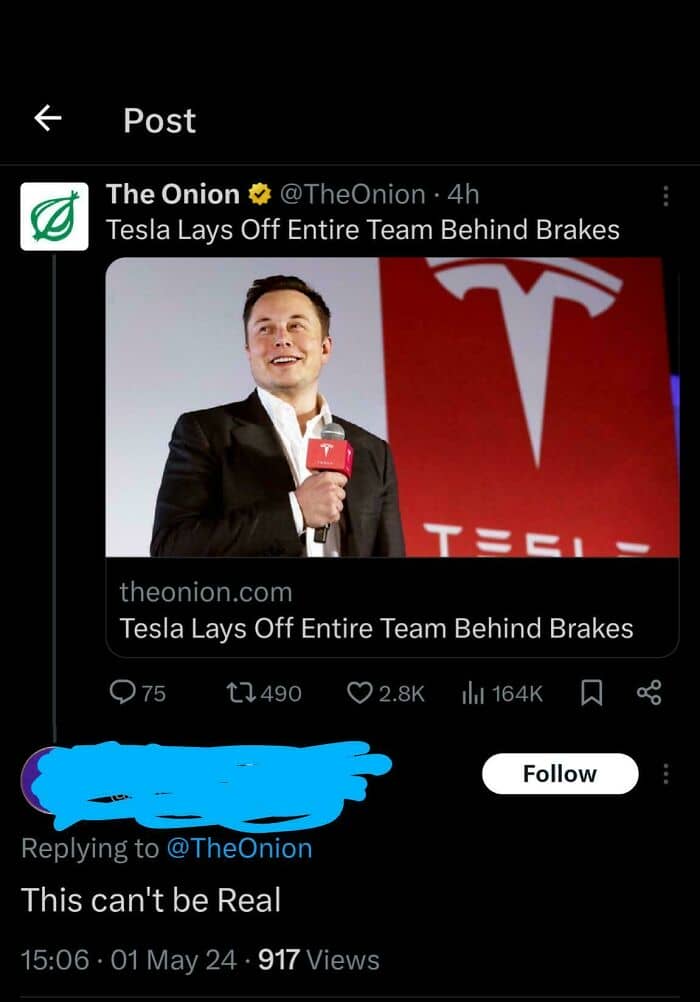Bookmark The Onion post
The image size is (700, 1002).
point(591,692)
